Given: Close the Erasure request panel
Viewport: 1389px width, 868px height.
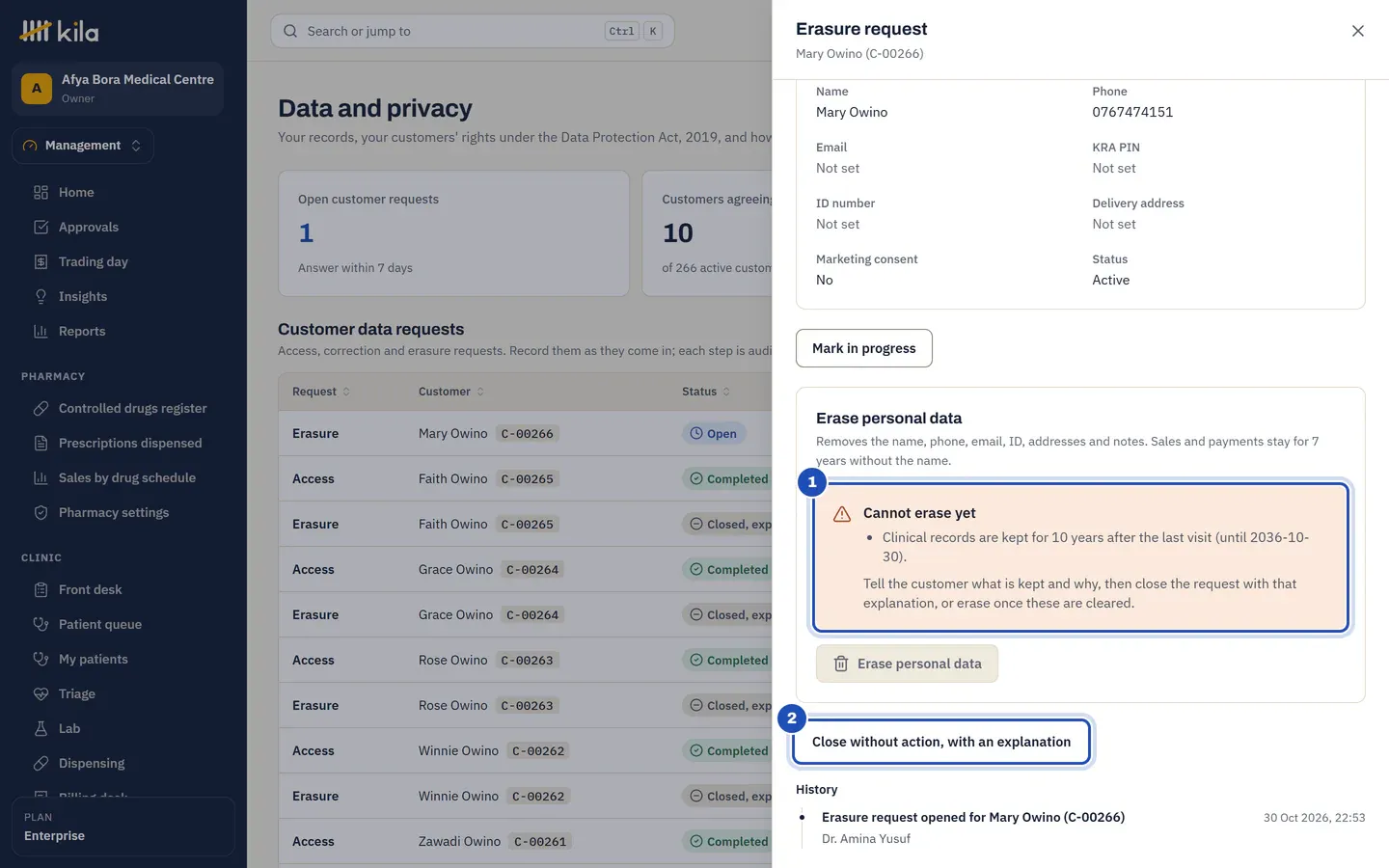Looking at the screenshot, I should click(x=1357, y=31).
